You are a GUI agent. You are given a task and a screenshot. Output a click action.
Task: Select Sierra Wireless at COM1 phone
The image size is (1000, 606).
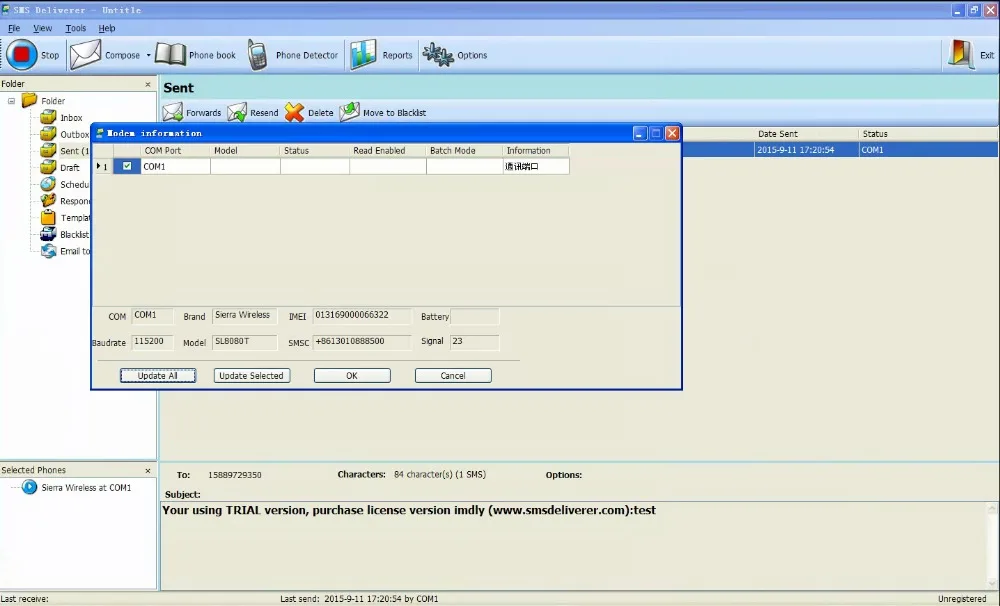(x=85, y=488)
